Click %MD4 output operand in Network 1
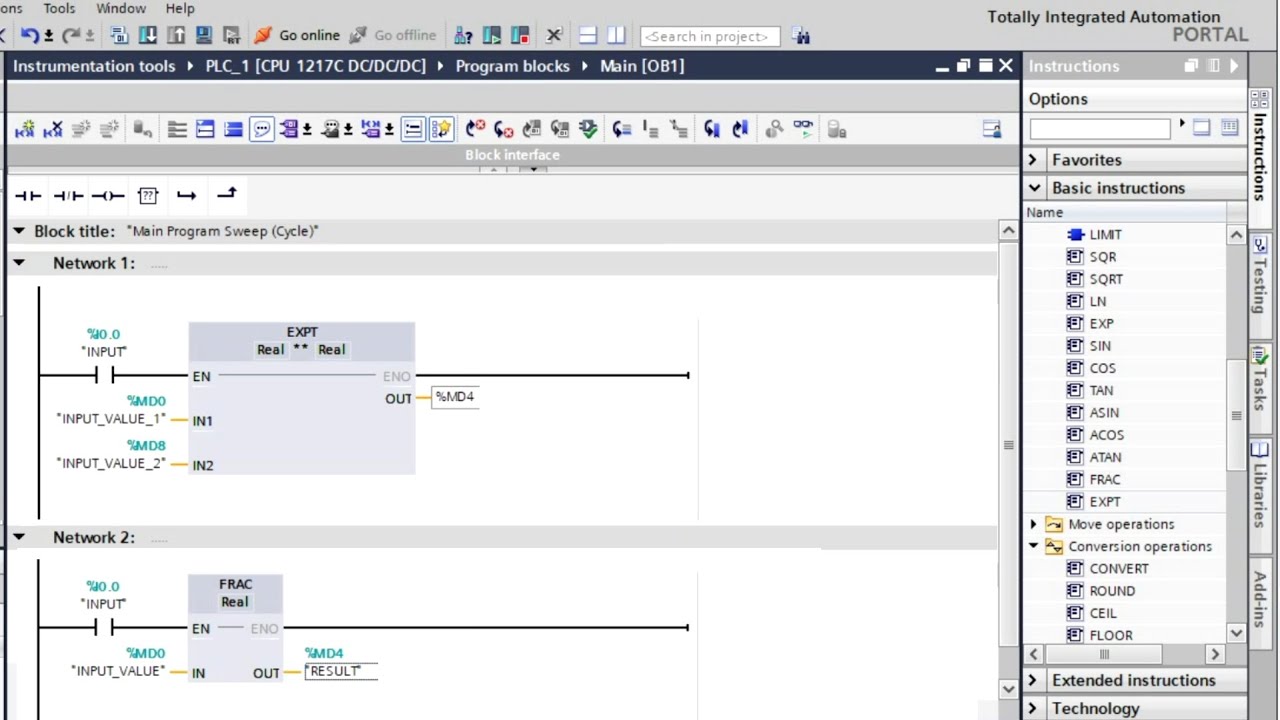 pos(455,397)
